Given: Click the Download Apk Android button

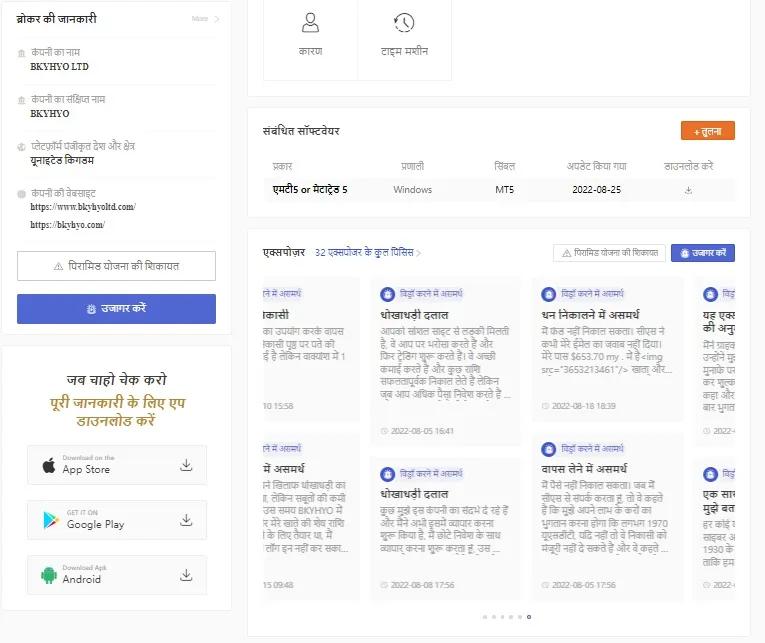Looking at the screenshot, I should click(117, 575).
